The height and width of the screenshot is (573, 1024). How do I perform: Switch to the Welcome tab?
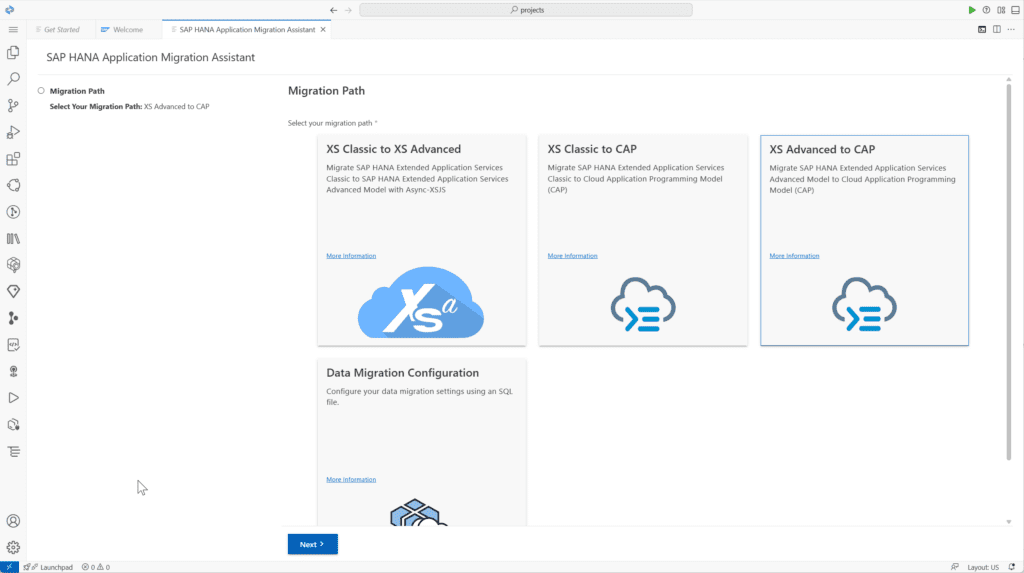tap(127, 30)
